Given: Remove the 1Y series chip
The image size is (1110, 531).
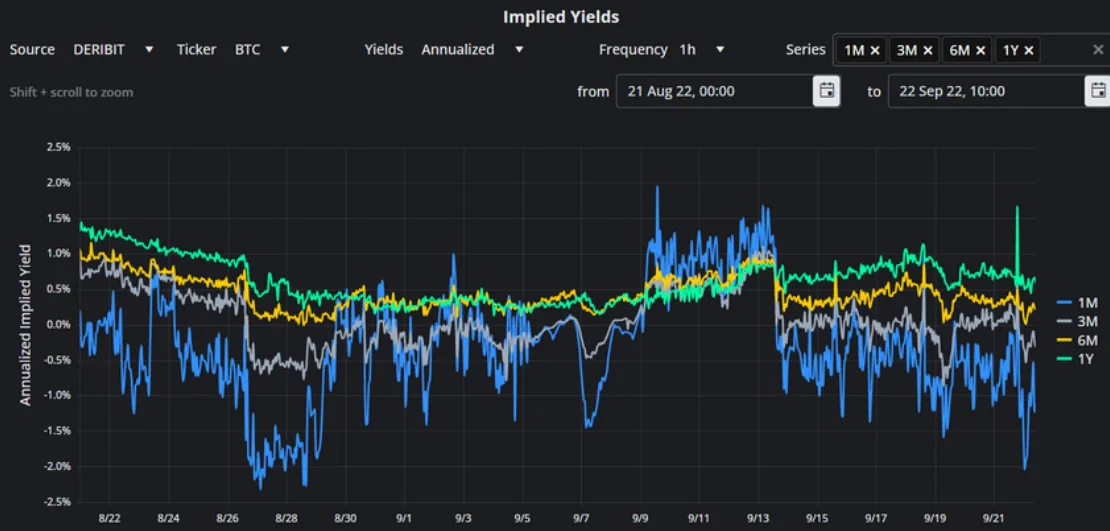Looking at the screenshot, I should click(x=1029, y=50).
